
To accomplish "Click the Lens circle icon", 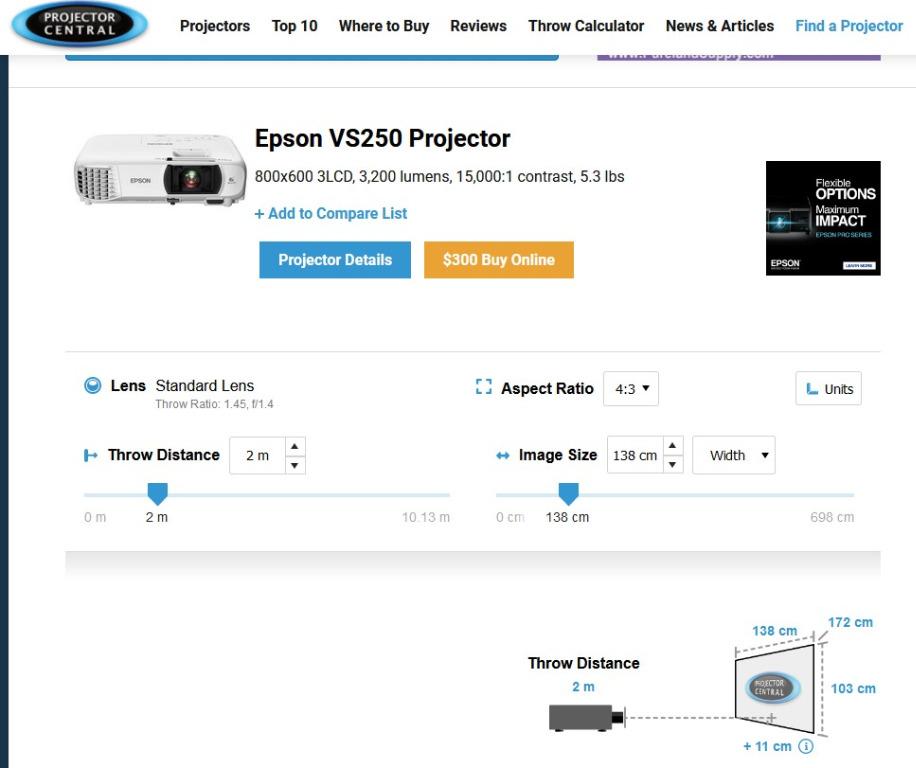I will click(x=93, y=386).
